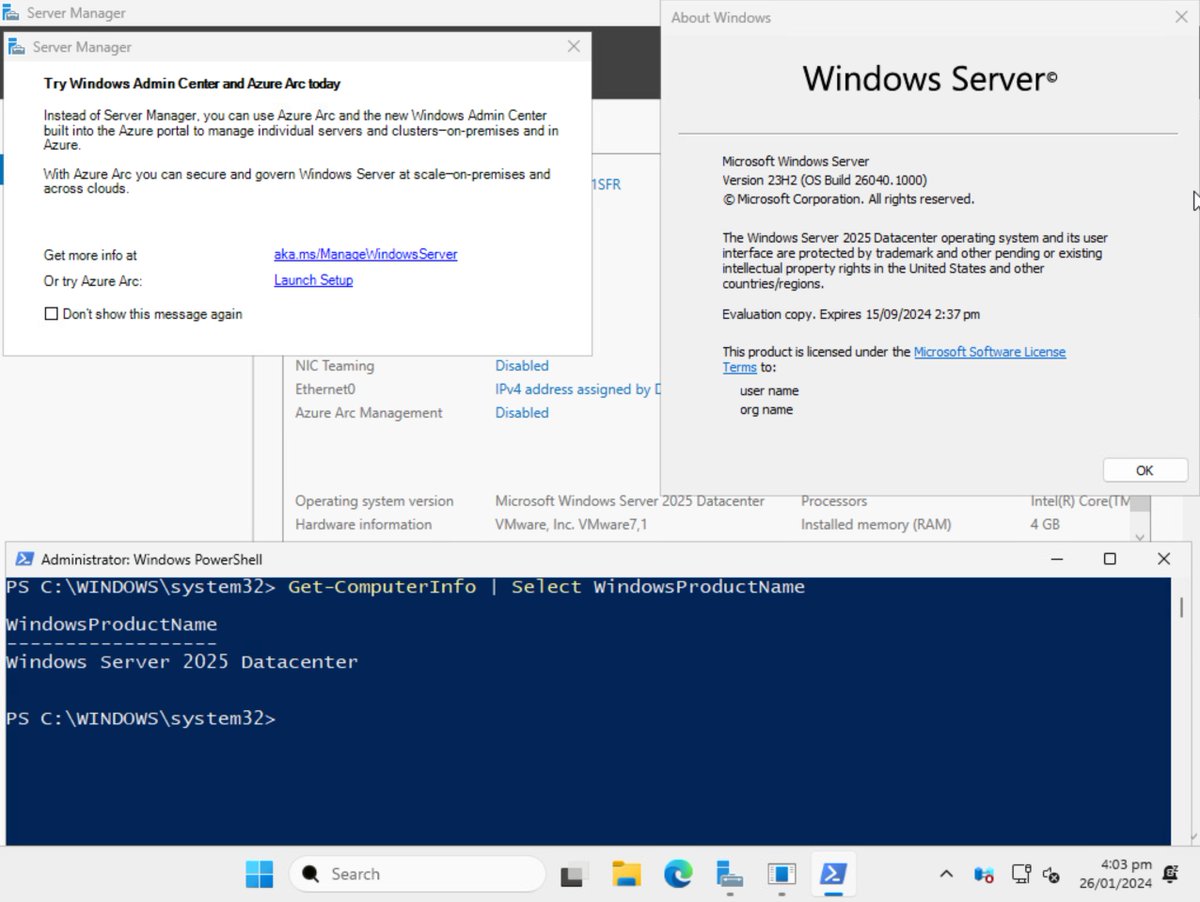Click Windows Server 2025 Datacenter output line
Screen dimensions: 1200x902
182,662
